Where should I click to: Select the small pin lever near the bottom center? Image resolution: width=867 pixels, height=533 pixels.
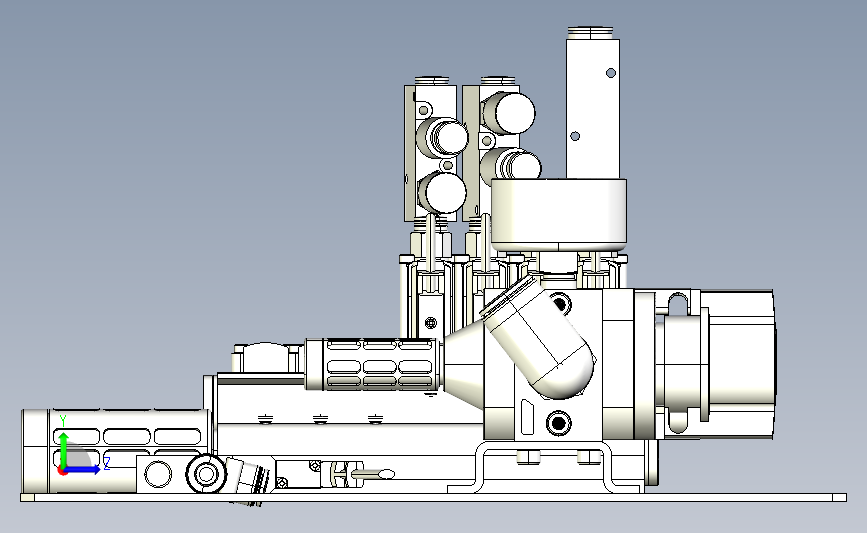tap(373, 474)
